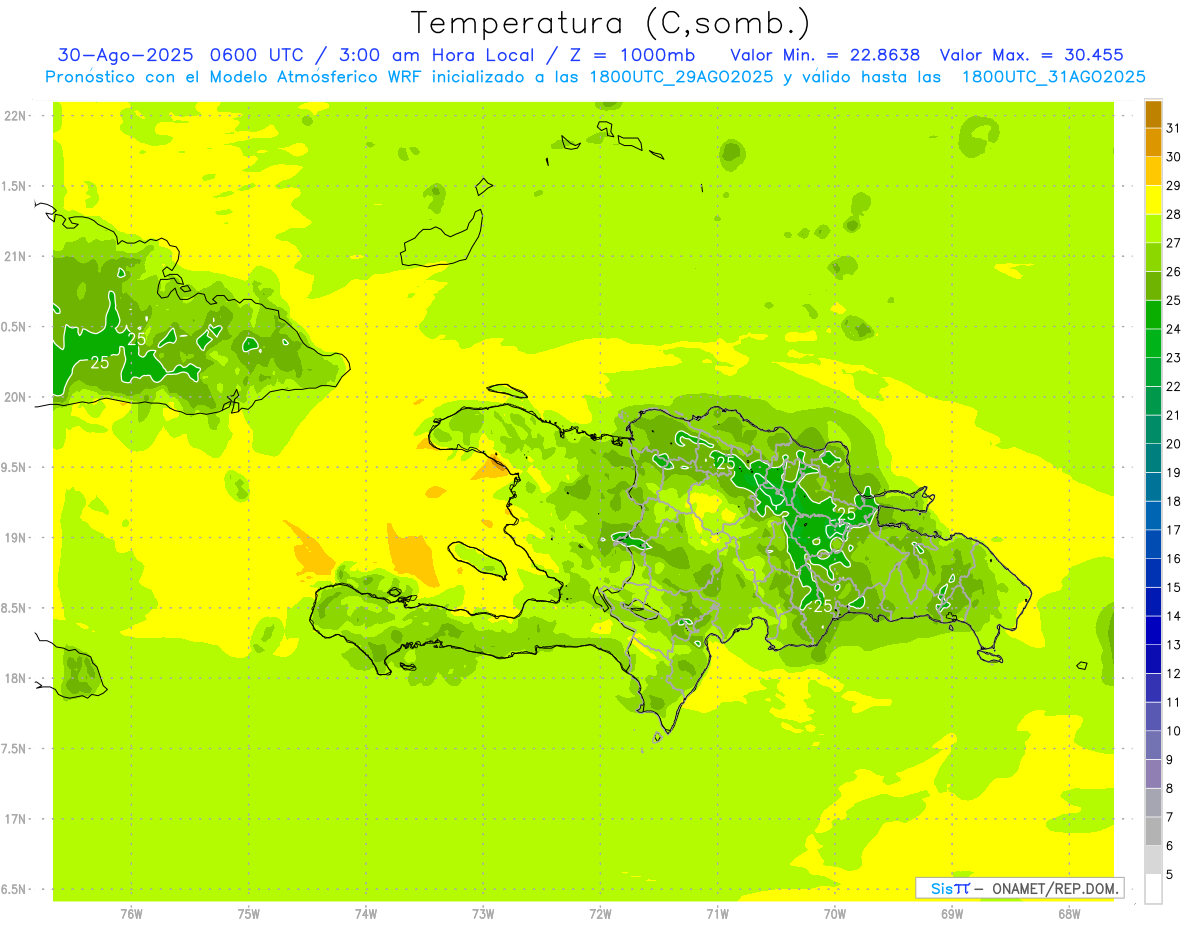
Task: Pick the yellow legend swatch between 28 and 29
Action: point(1153,200)
